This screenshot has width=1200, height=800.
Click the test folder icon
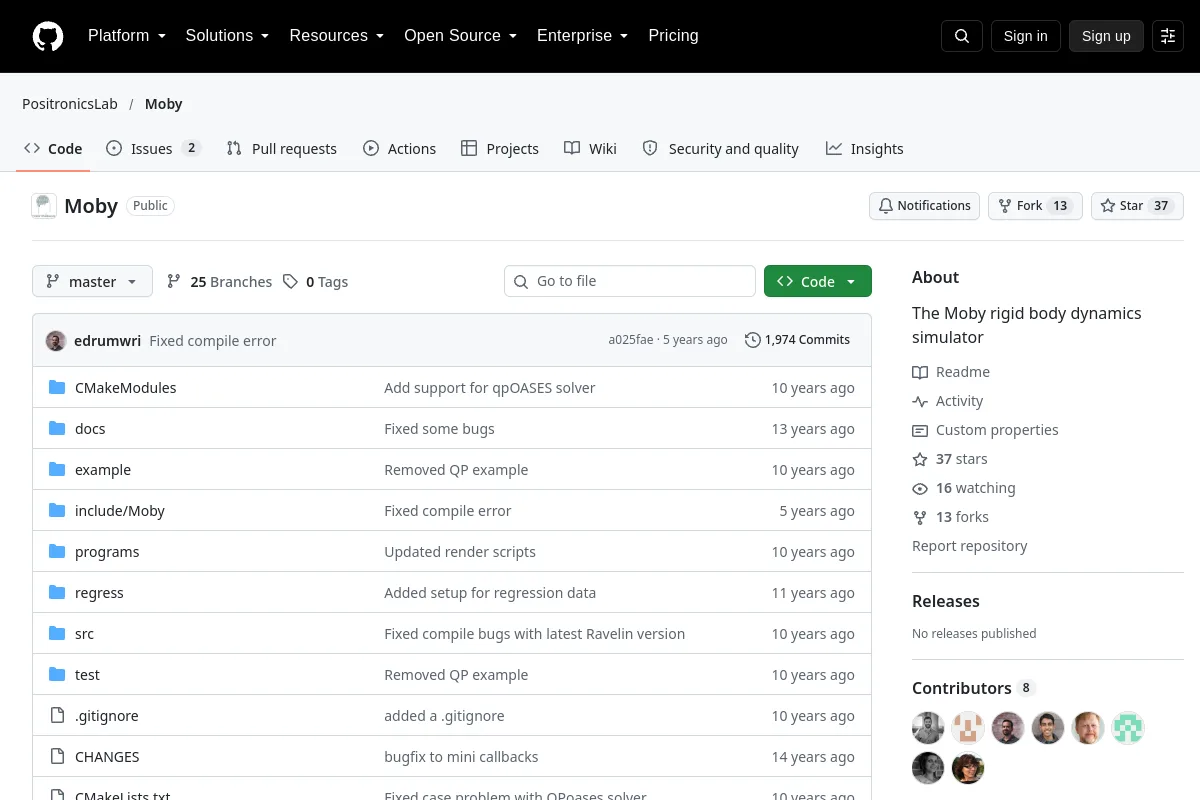click(57, 675)
